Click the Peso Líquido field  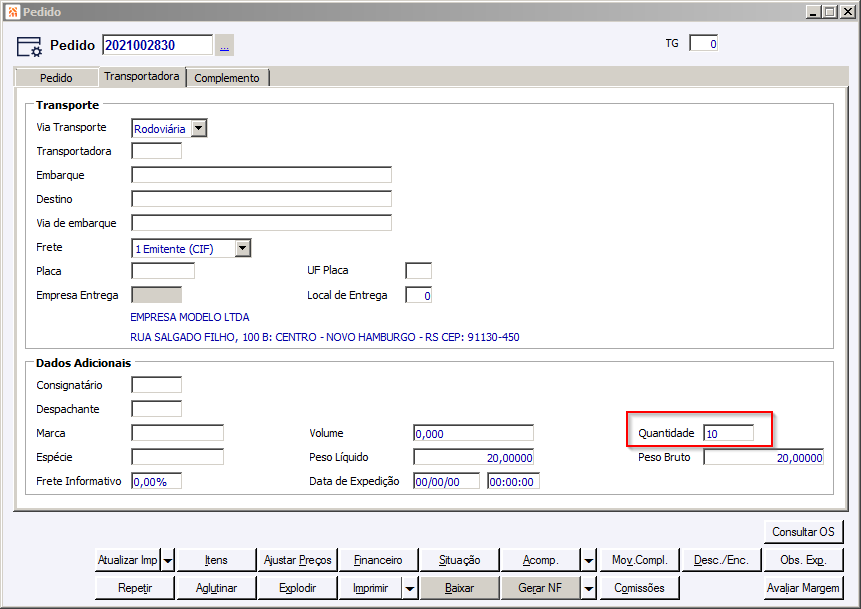click(x=473, y=457)
